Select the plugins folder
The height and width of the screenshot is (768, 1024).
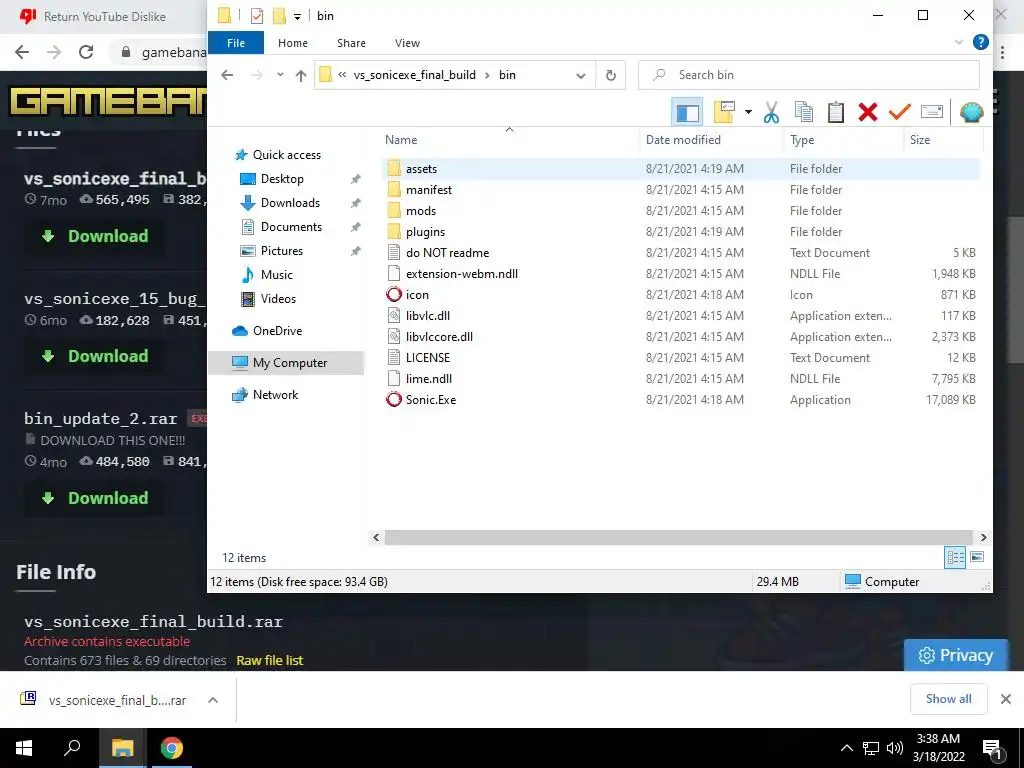681,231
